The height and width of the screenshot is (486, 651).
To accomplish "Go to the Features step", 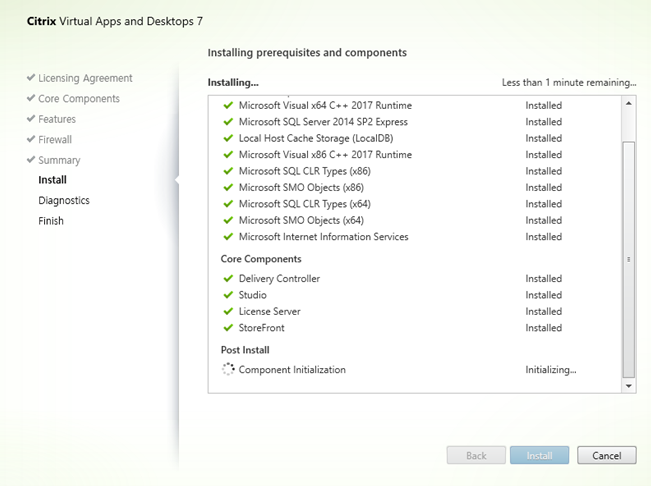I will tap(57, 119).
